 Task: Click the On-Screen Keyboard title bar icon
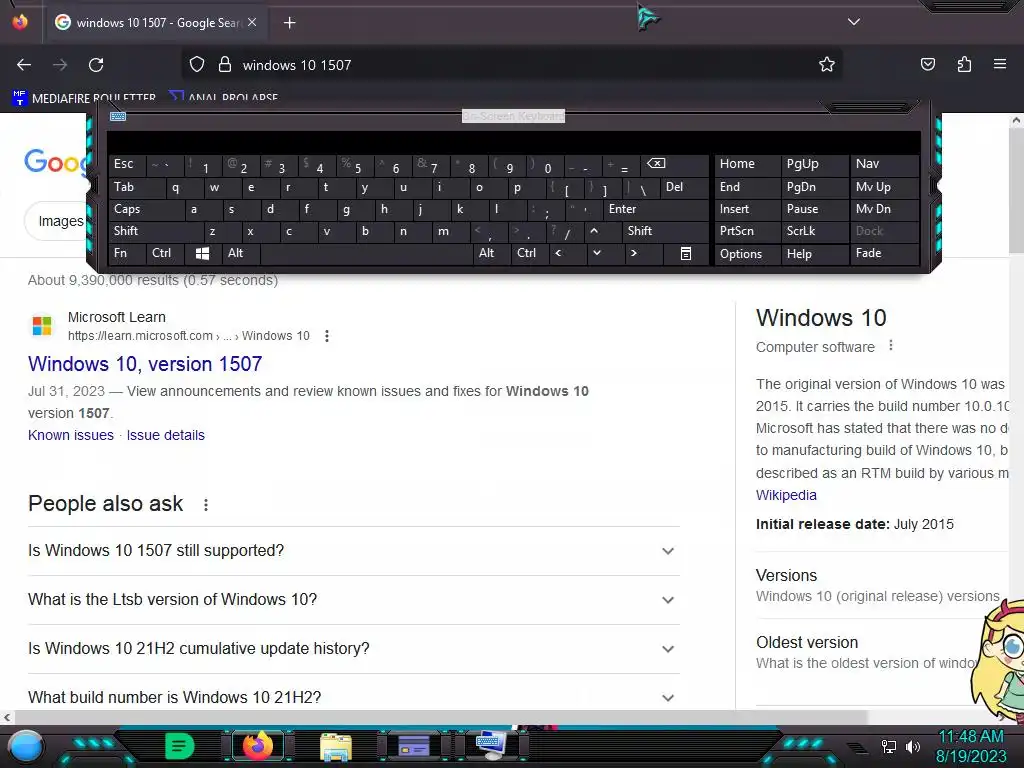(x=118, y=116)
